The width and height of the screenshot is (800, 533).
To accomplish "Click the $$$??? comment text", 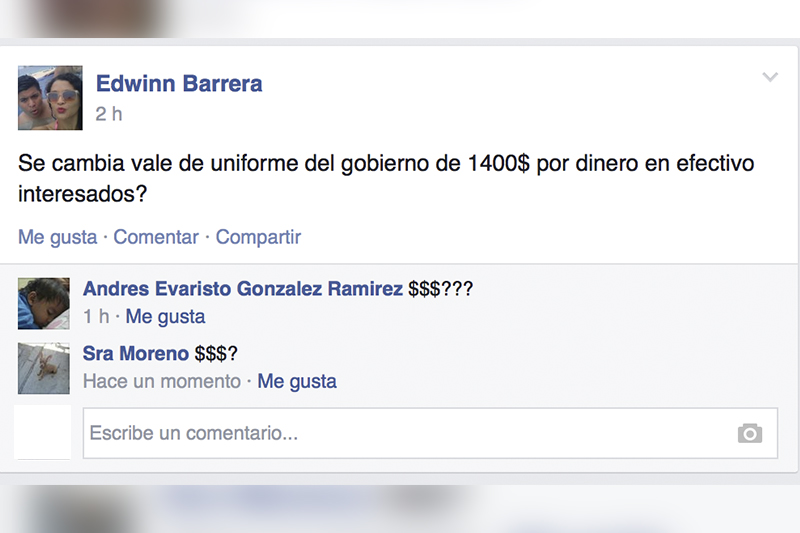I will pos(440,289).
